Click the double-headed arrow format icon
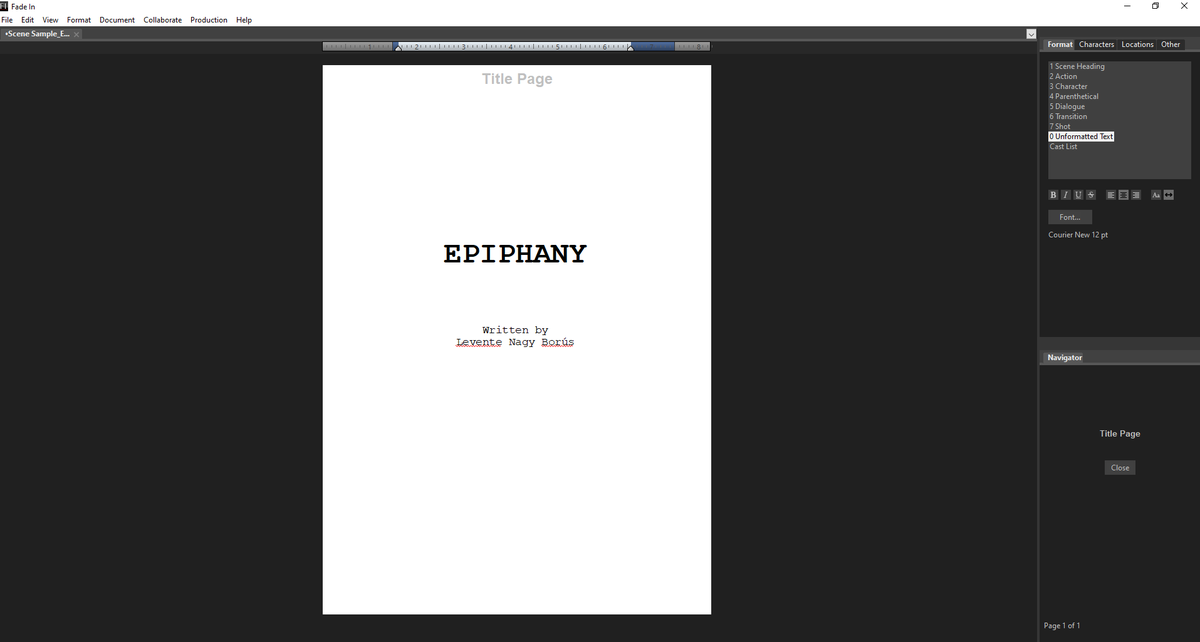This screenshot has width=1200, height=642. (1167, 194)
